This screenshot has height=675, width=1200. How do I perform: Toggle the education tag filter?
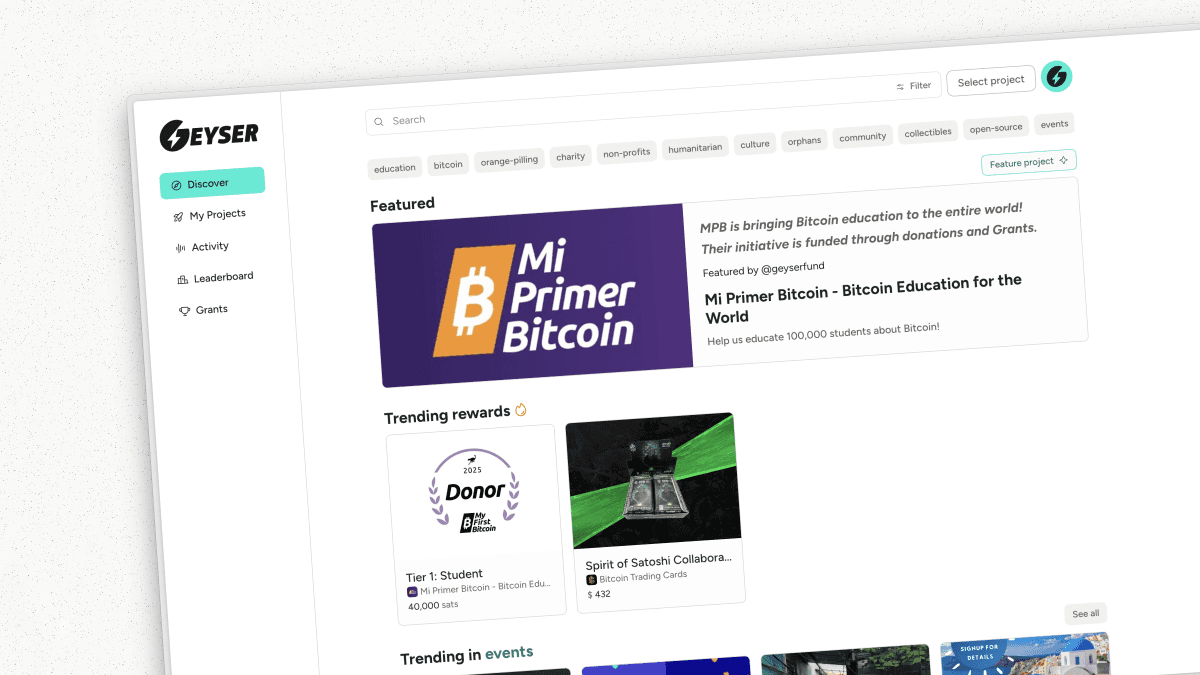pyautogui.click(x=395, y=168)
